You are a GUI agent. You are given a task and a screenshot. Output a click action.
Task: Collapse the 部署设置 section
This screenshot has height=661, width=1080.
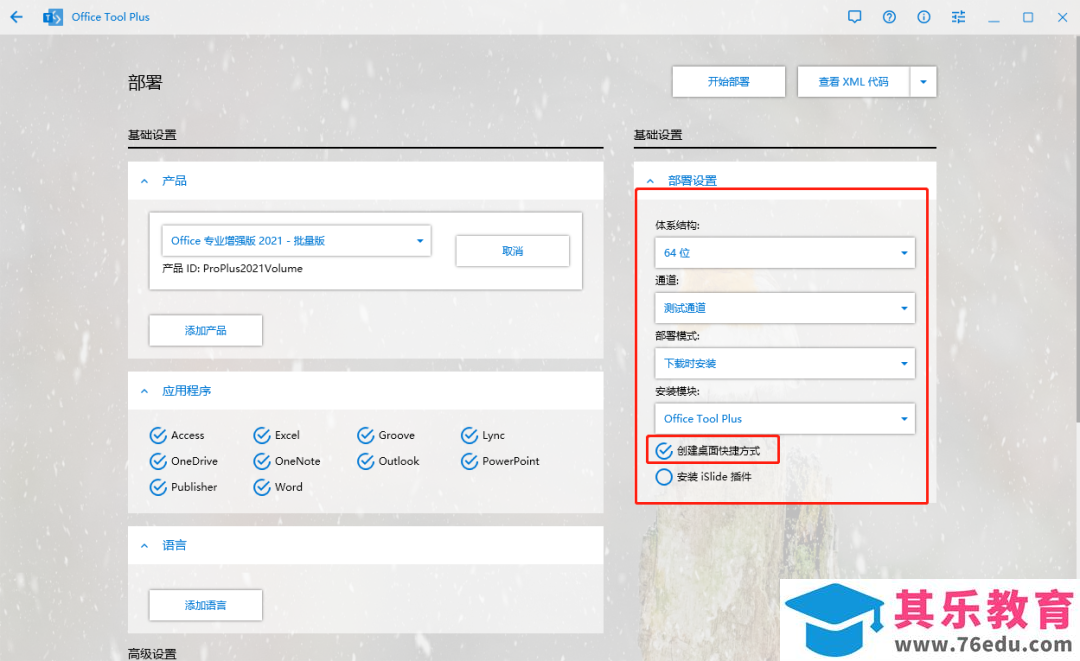pyautogui.click(x=650, y=181)
